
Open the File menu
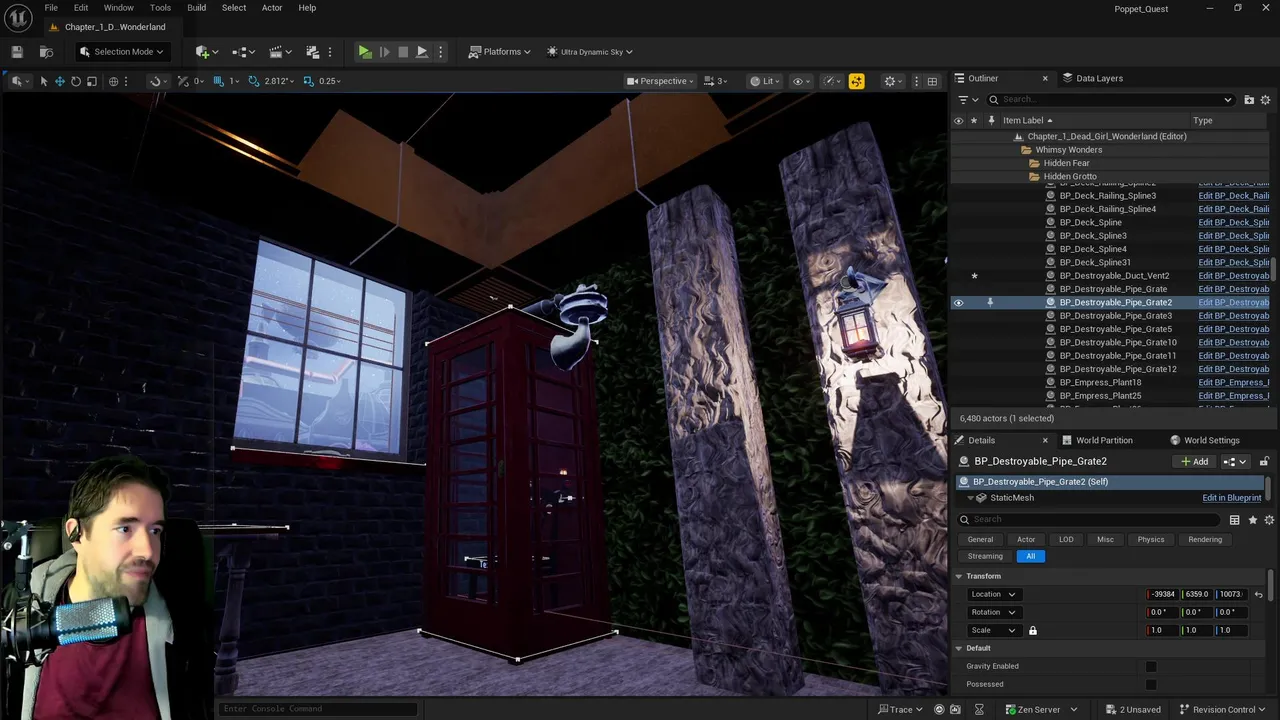51,8
